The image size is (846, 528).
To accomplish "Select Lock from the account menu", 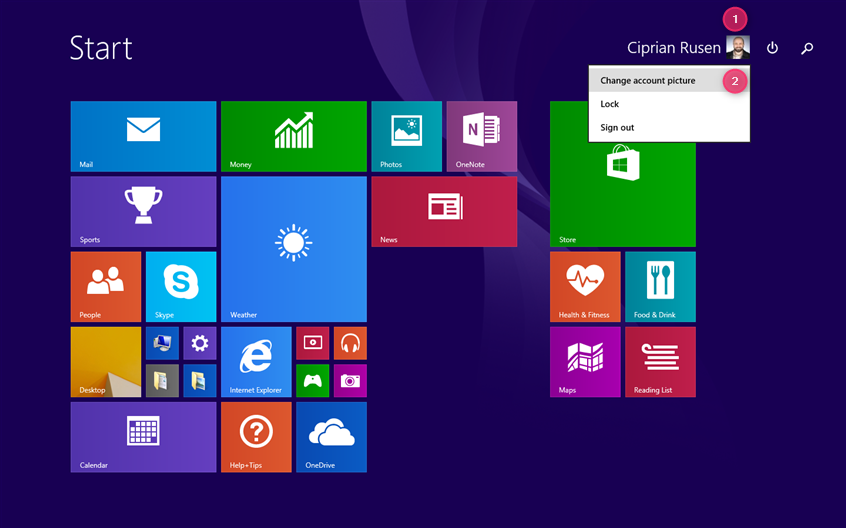I will click(669, 104).
